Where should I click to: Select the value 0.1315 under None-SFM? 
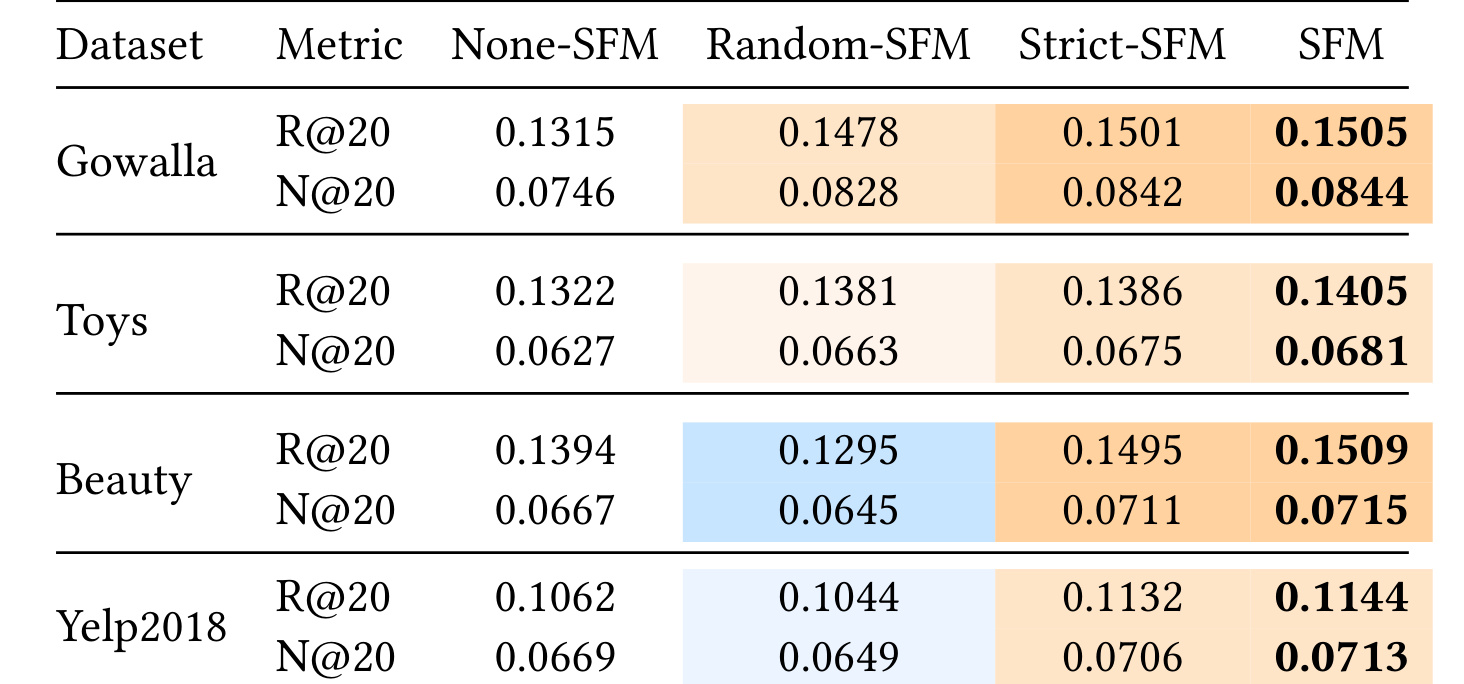[555, 132]
